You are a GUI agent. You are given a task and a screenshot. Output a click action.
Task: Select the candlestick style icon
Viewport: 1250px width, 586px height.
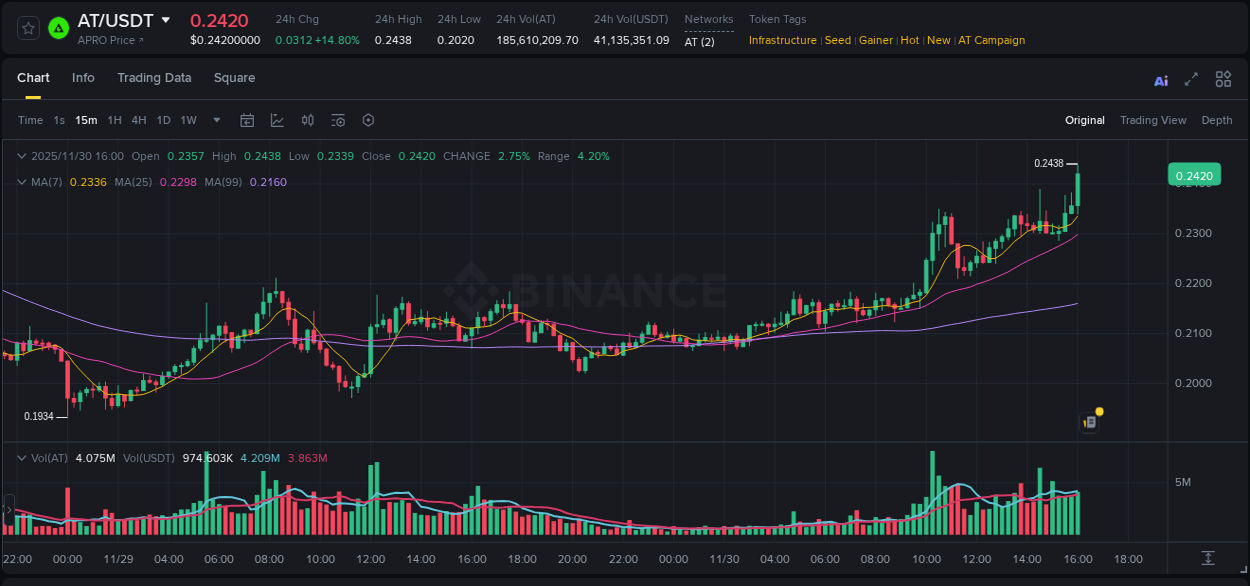click(307, 120)
